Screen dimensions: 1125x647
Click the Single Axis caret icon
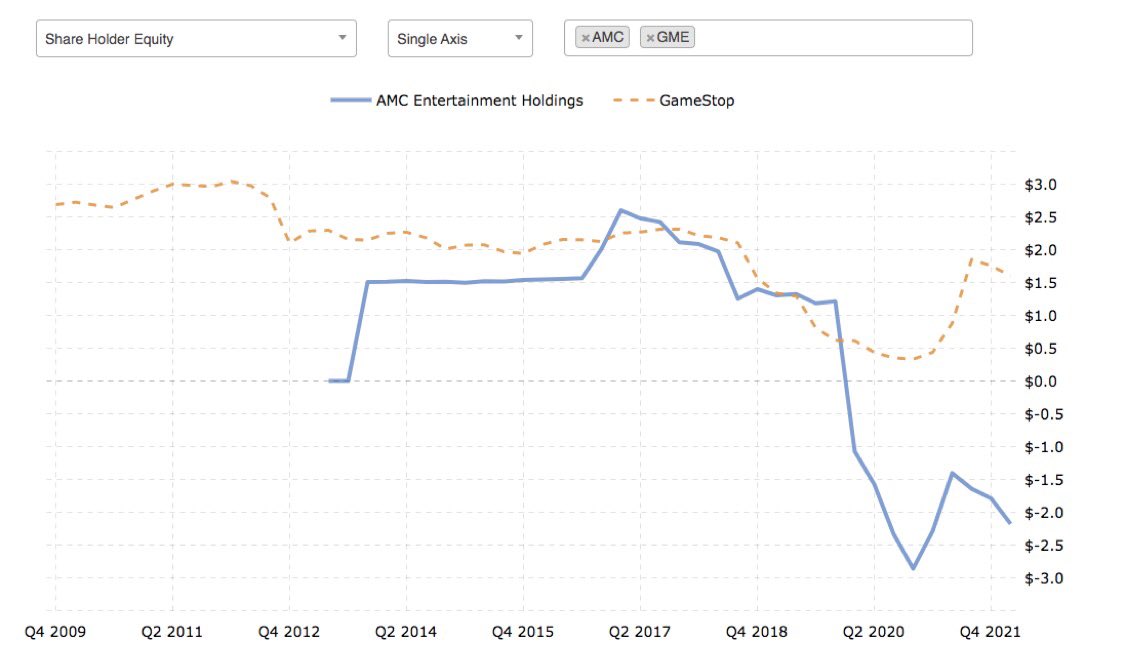[x=517, y=38]
